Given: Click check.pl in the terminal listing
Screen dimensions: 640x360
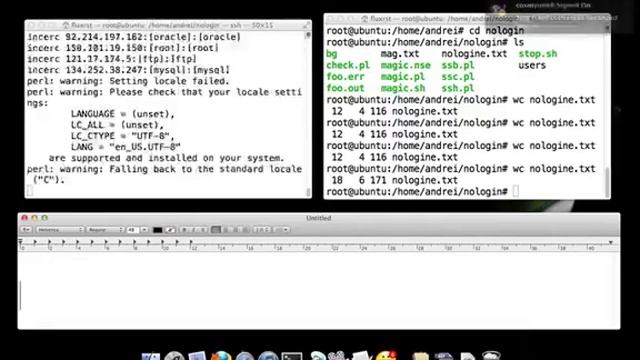Looking at the screenshot, I should point(348,65).
